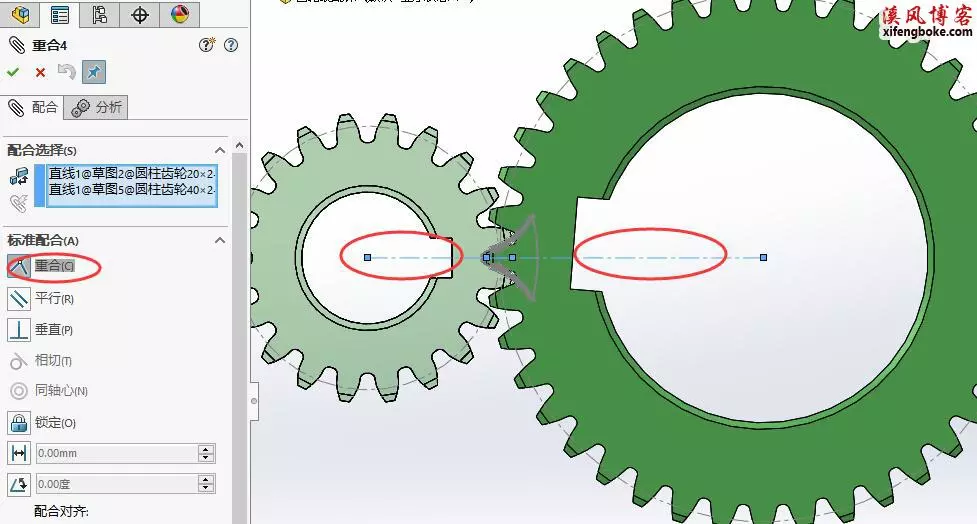This screenshot has height=524, width=977.
Task: Select the 直线1@草图2 entry in selection box
Action: click(x=131, y=173)
